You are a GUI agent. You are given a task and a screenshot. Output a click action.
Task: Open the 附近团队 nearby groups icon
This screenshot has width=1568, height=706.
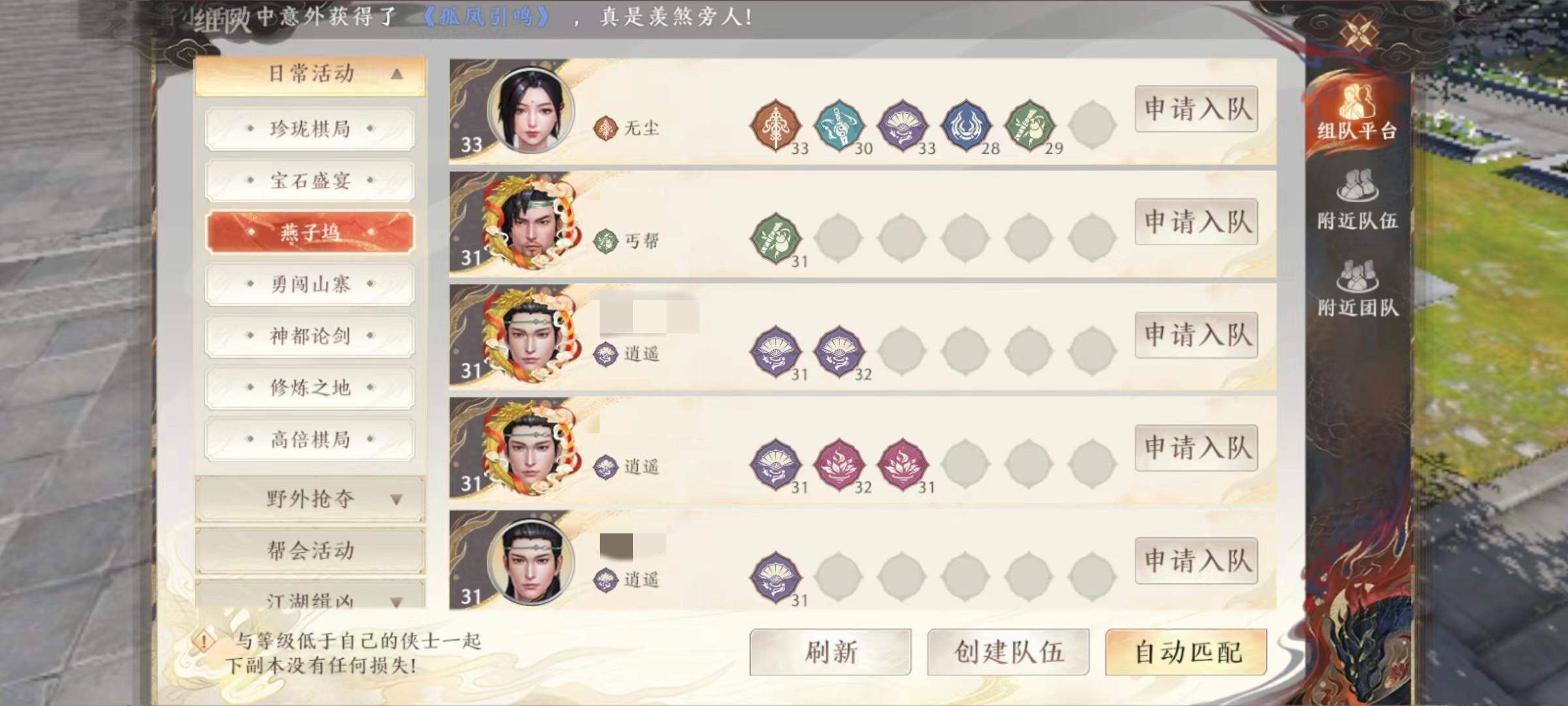click(1358, 288)
